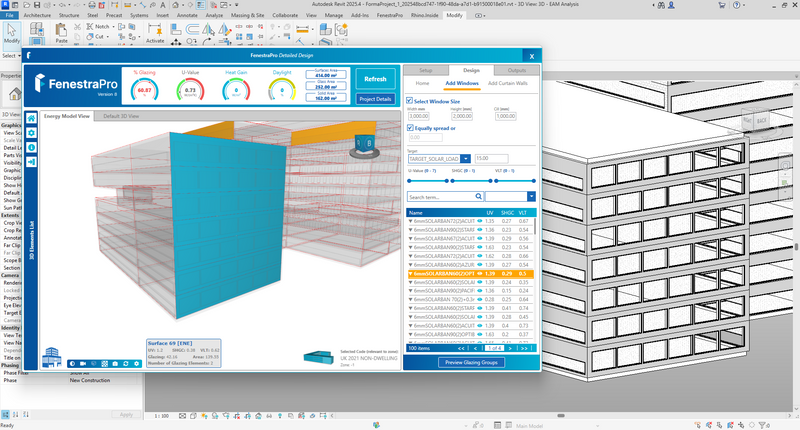This screenshot has width=800, height=430.
Task: Adjust the U-Value range slider
Action: click(x=428, y=181)
